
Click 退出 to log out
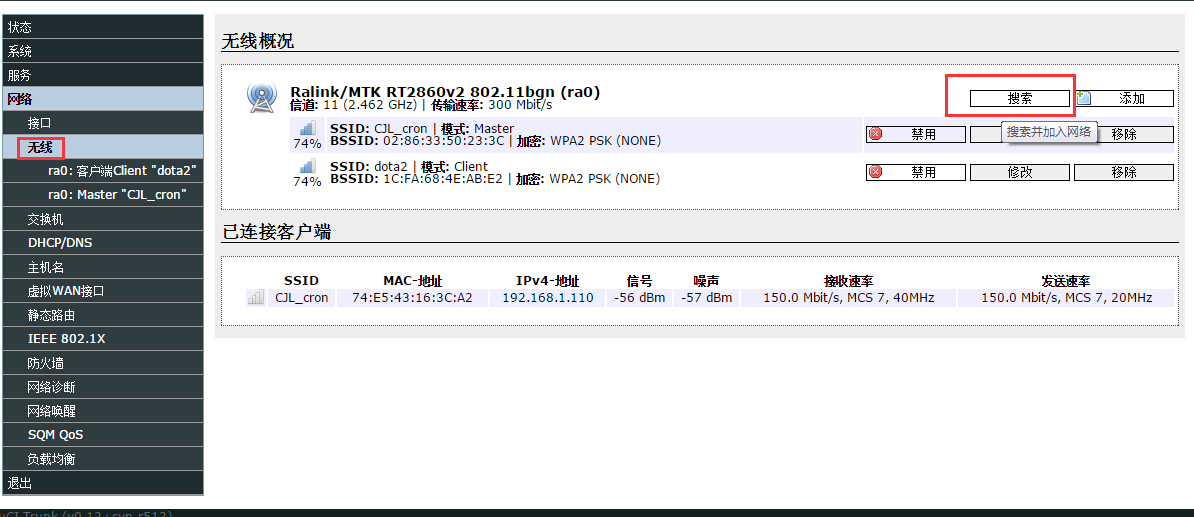click(x=20, y=483)
